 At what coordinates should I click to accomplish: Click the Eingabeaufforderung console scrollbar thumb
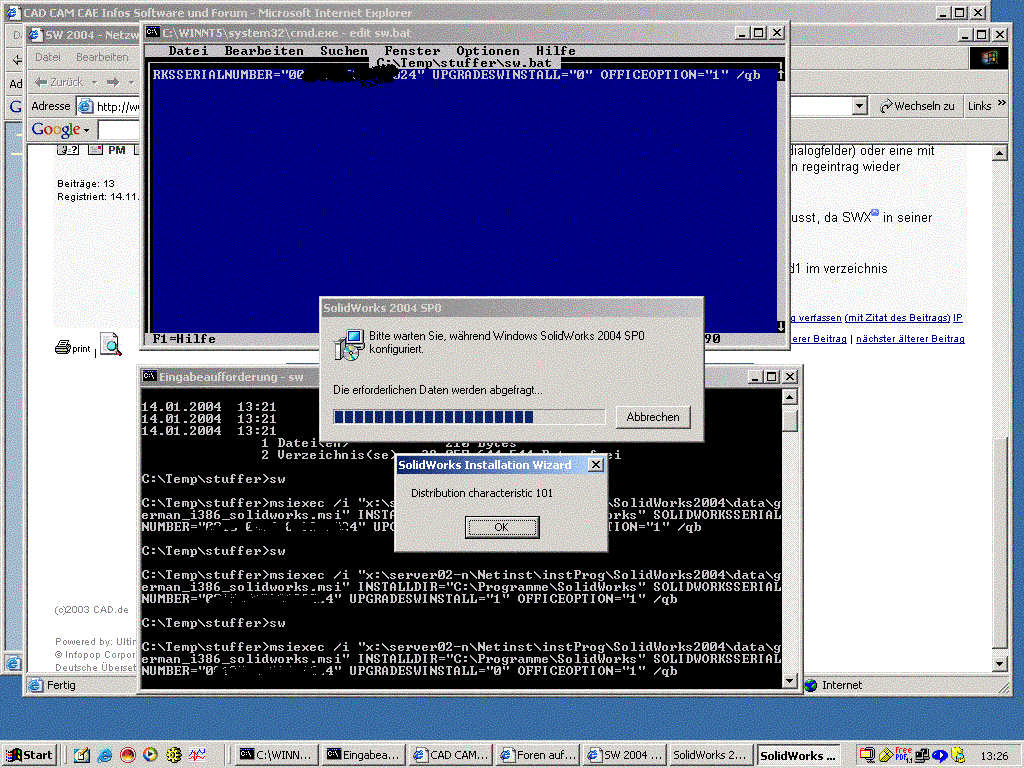pyautogui.click(x=790, y=419)
